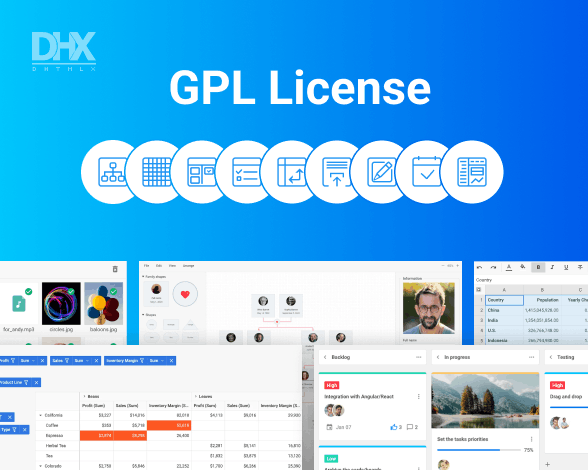This screenshot has height=470, width=588.
Task: Click the China cell in spreadsheet
Action: (504, 310)
